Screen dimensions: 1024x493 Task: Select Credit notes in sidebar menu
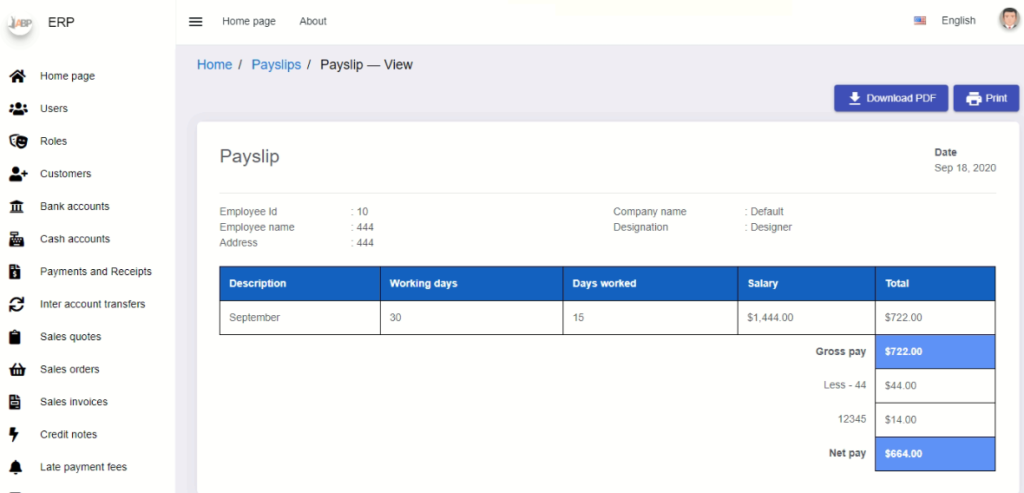click(x=69, y=435)
